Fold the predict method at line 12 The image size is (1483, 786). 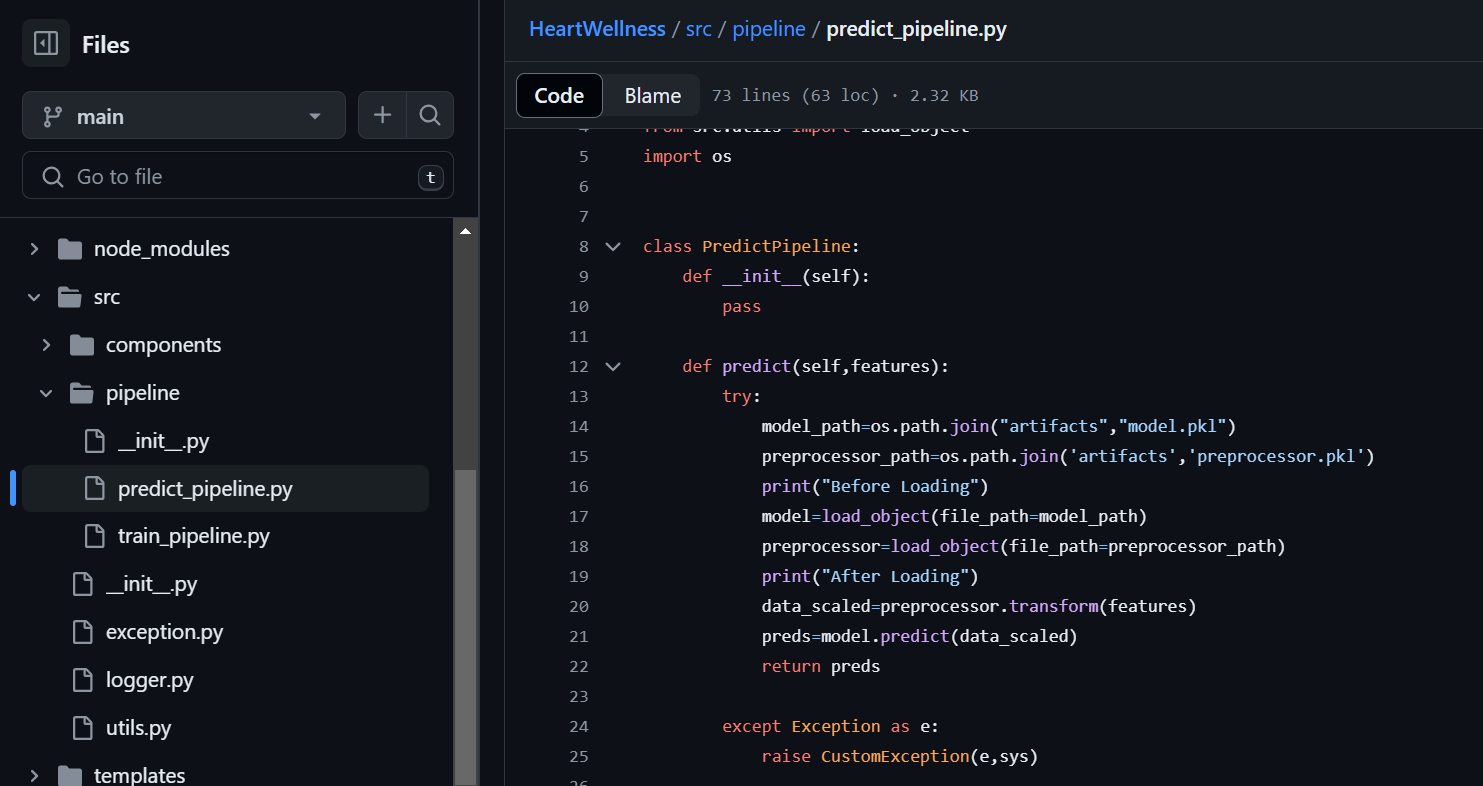[613, 366]
